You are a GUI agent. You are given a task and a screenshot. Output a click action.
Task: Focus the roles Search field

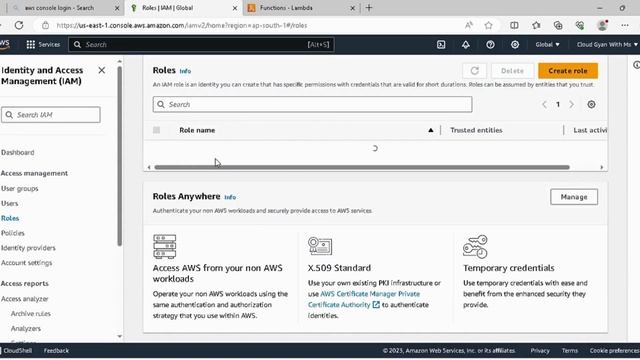pyautogui.click(x=312, y=104)
